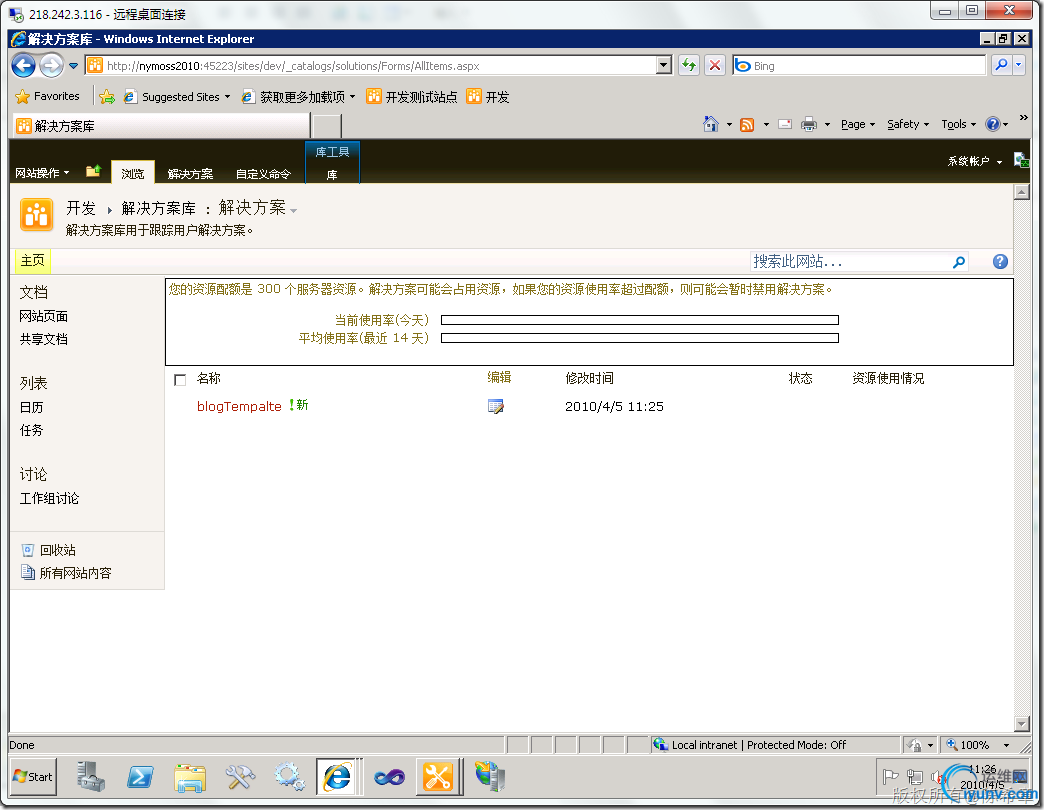Viewport: 1044px width, 810px height.
Task: Open recent pages dropdown beside Forward
Action: click(x=73, y=66)
